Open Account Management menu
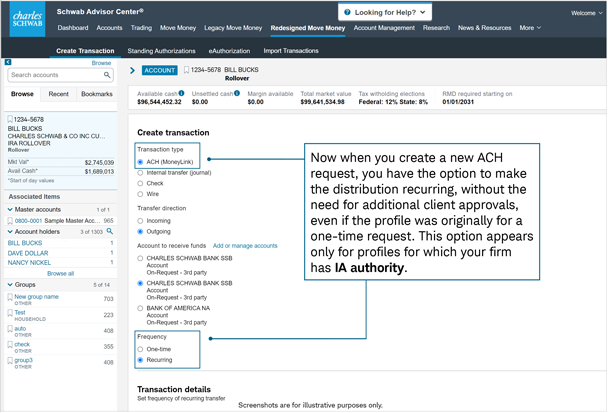Screen dimensions: 608x413 (384, 28)
